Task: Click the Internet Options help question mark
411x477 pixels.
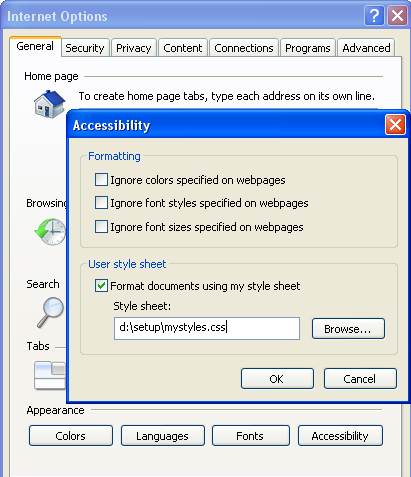Action: [x=374, y=16]
